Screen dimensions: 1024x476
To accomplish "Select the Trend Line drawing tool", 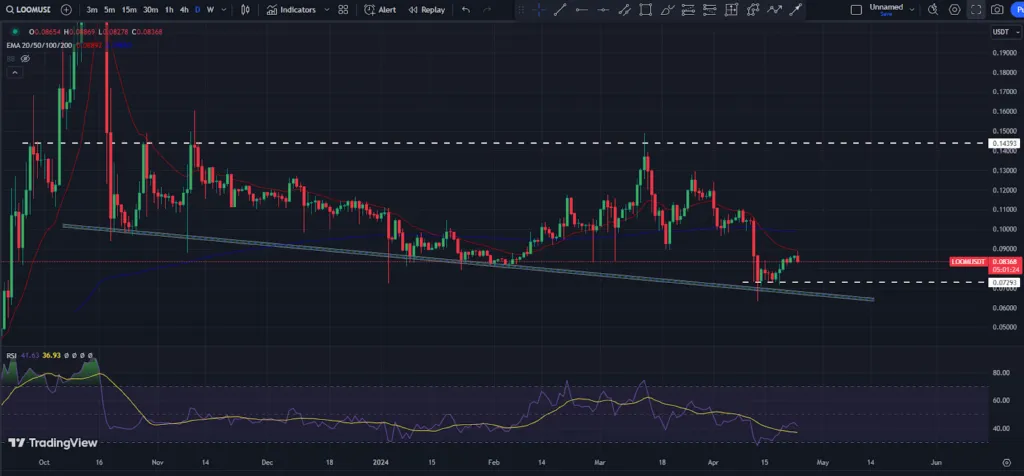I will pyautogui.click(x=560, y=10).
